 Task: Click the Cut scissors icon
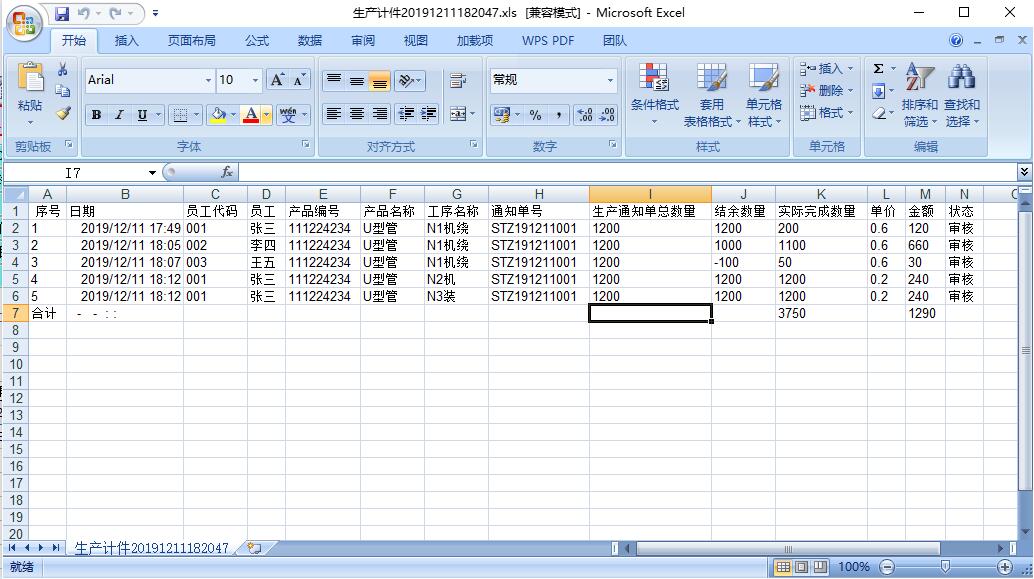63,70
